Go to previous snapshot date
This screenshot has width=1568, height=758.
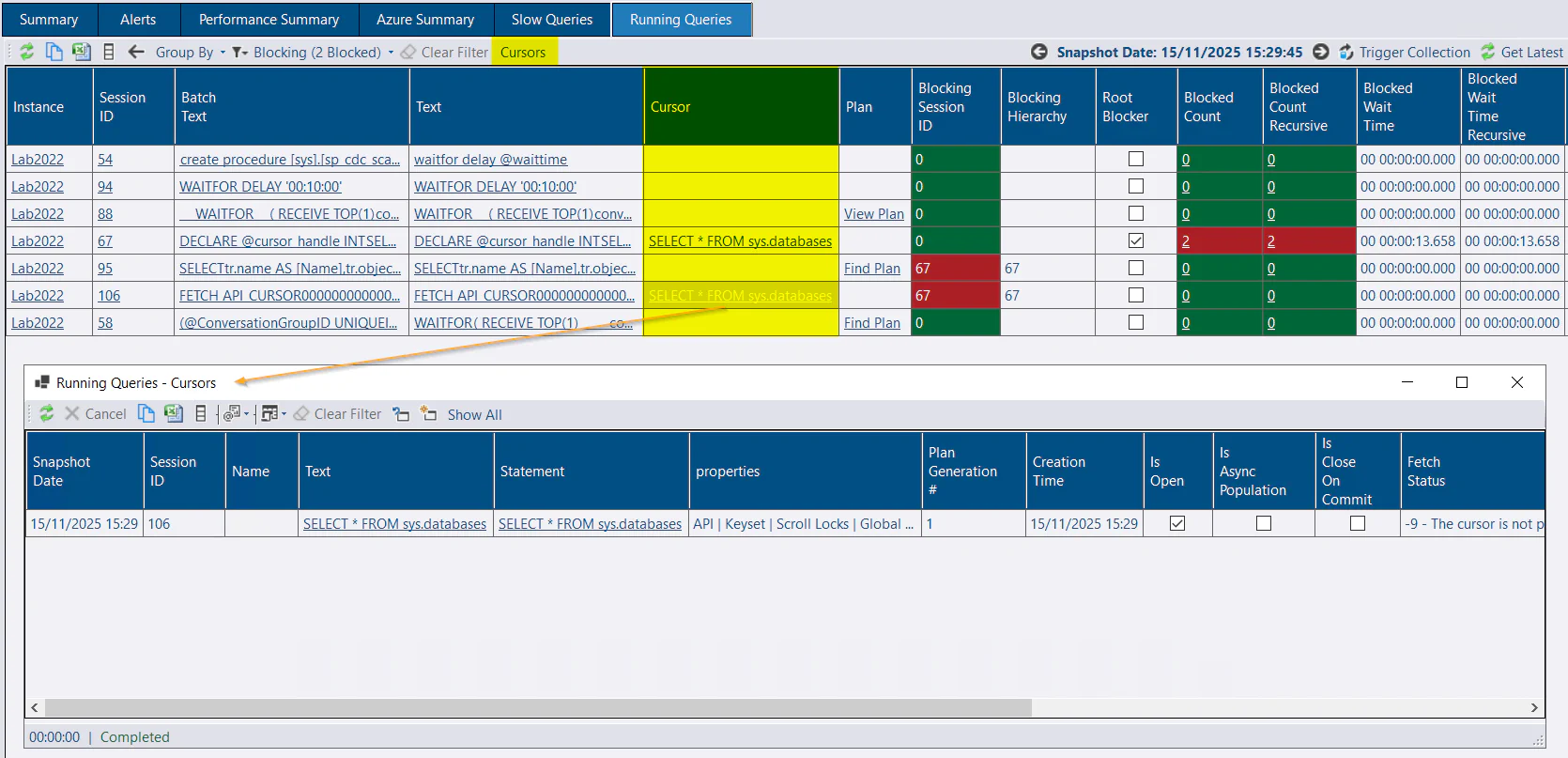1039,52
